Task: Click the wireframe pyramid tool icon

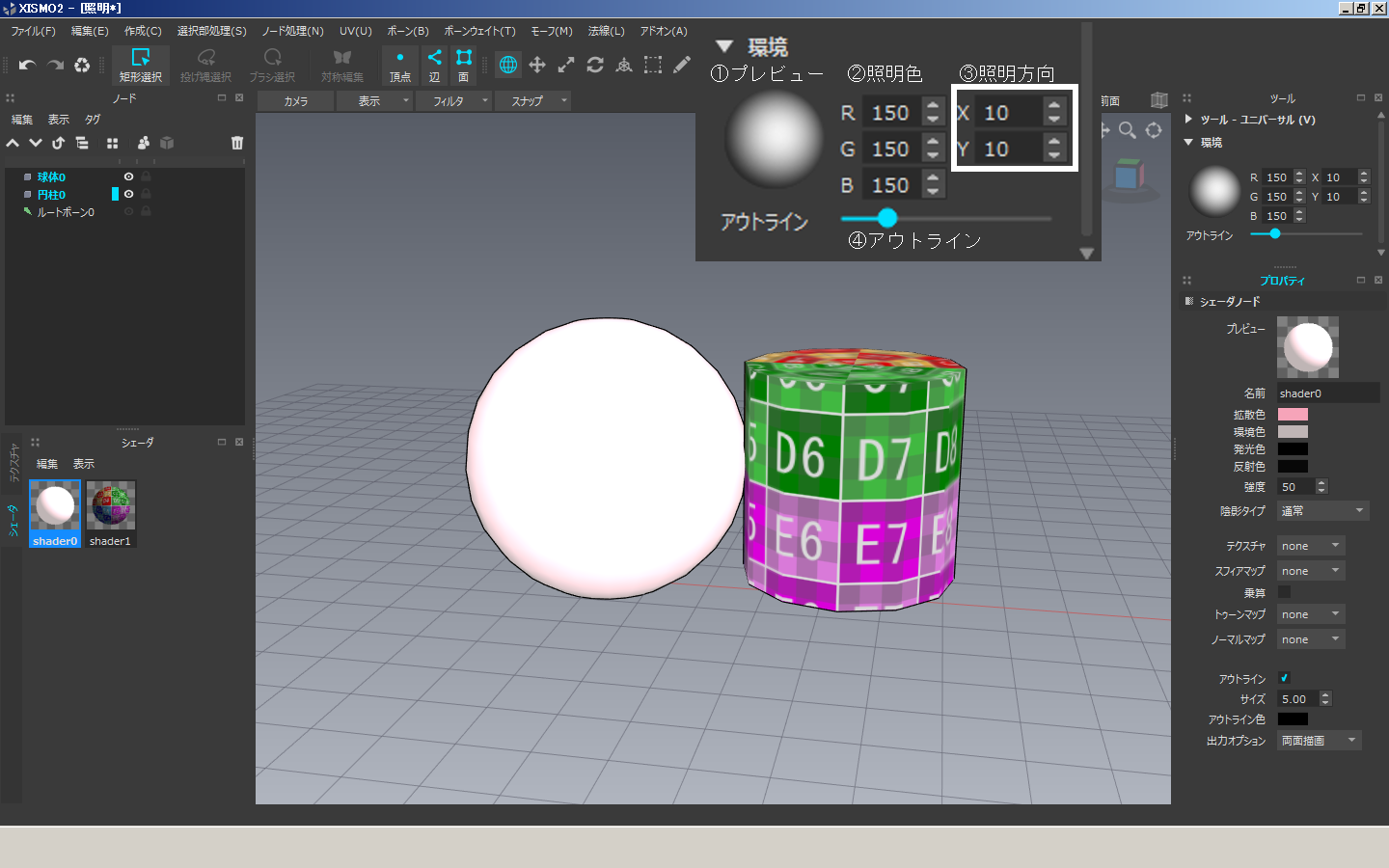Action: pos(624,65)
